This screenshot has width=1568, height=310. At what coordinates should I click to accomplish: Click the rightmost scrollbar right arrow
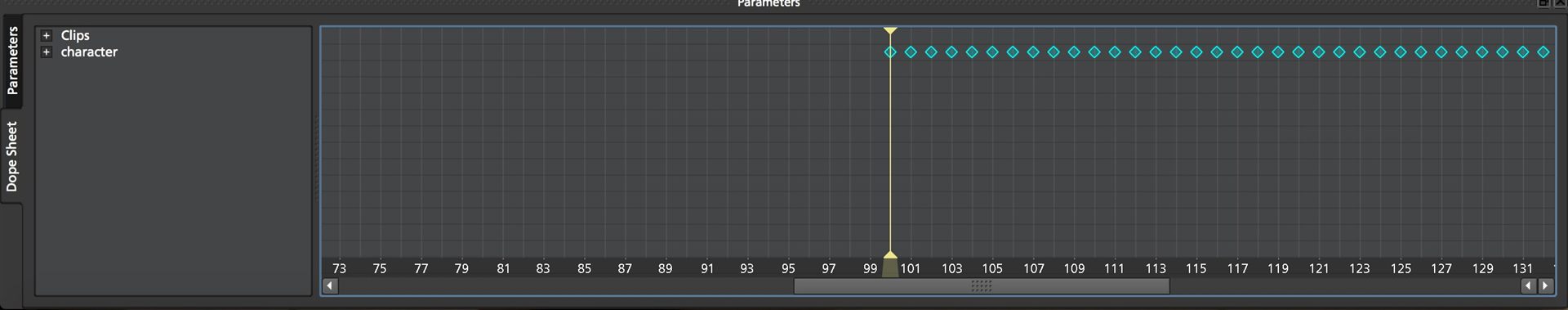[x=1545, y=285]
